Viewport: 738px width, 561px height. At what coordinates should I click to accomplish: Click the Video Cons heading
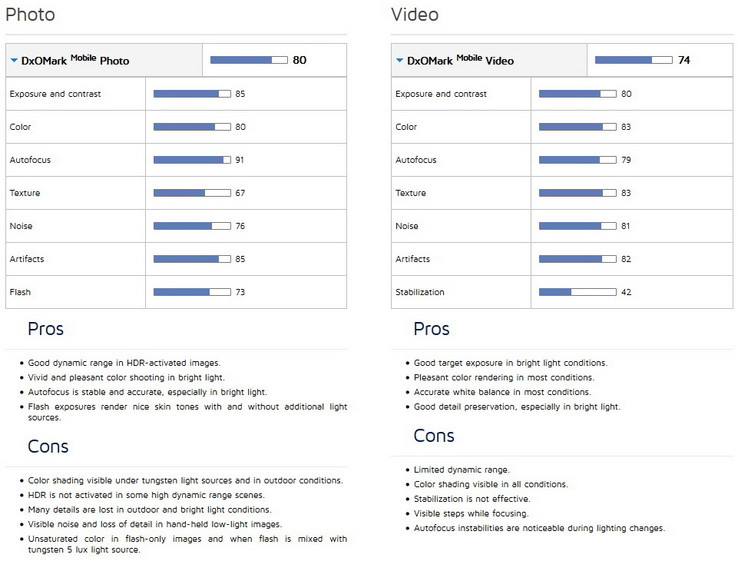point(434,436)
